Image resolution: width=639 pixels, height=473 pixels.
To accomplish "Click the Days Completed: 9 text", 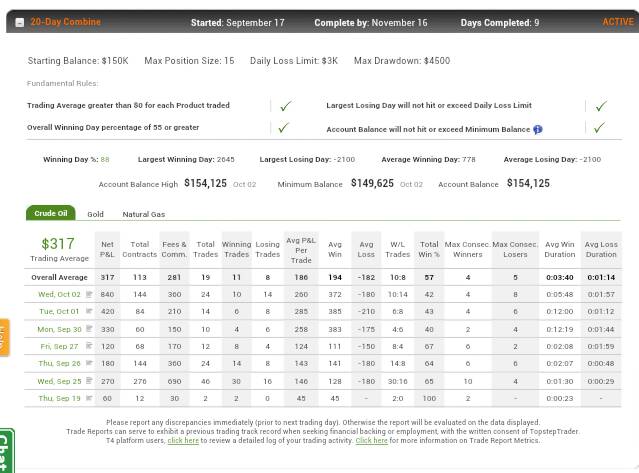I will (x=500, y=22).
